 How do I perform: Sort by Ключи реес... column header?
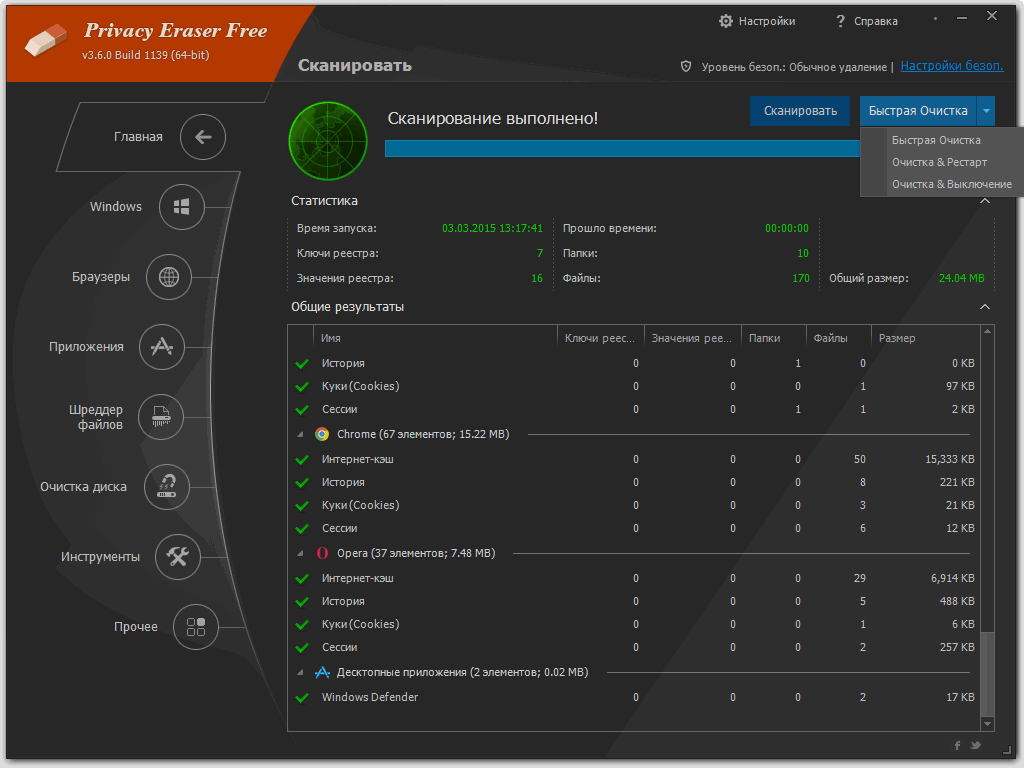point(601,338)
